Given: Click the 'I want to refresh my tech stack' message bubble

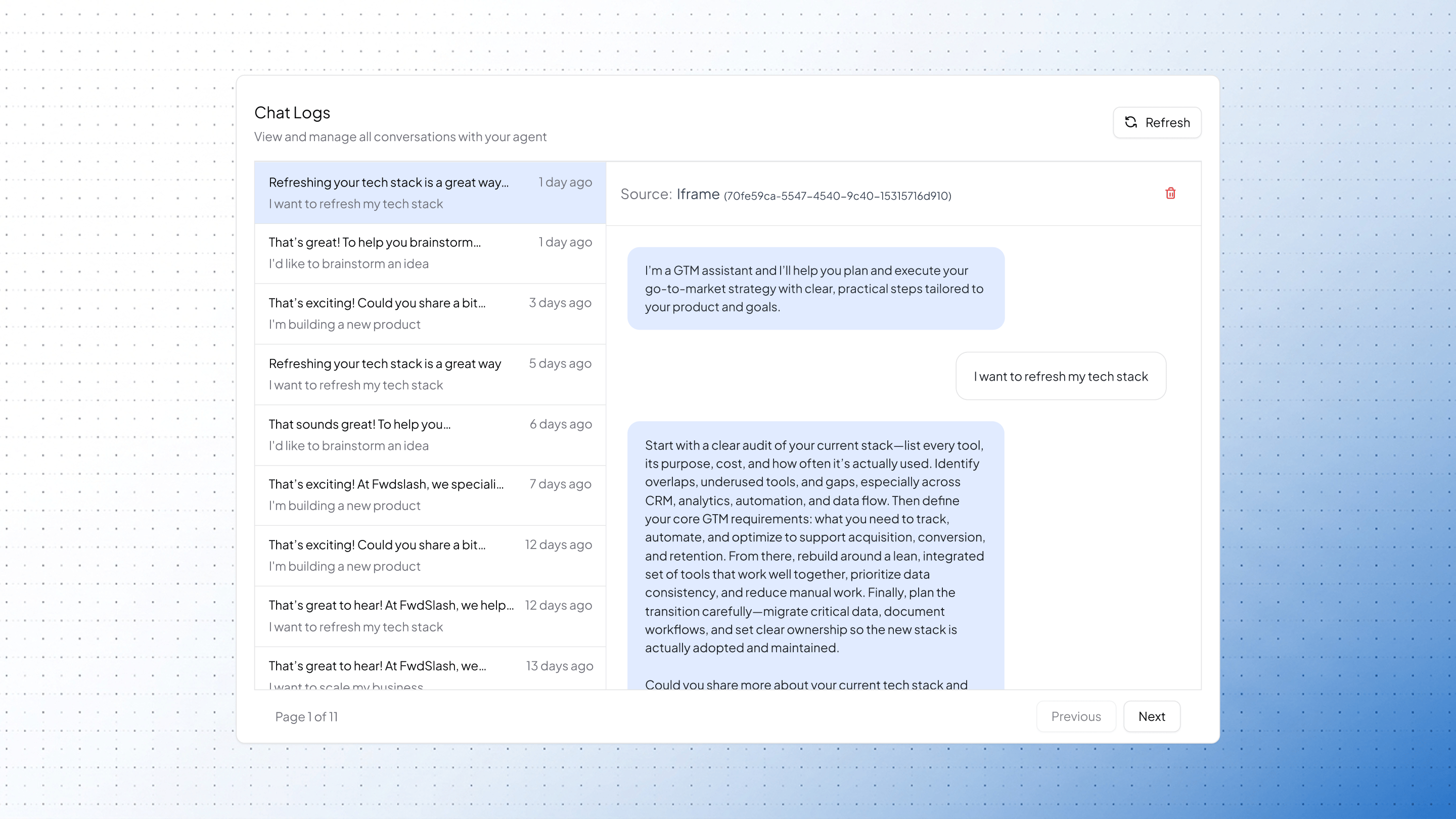Looking at the screenshot, I should [x=1060, y=377].
